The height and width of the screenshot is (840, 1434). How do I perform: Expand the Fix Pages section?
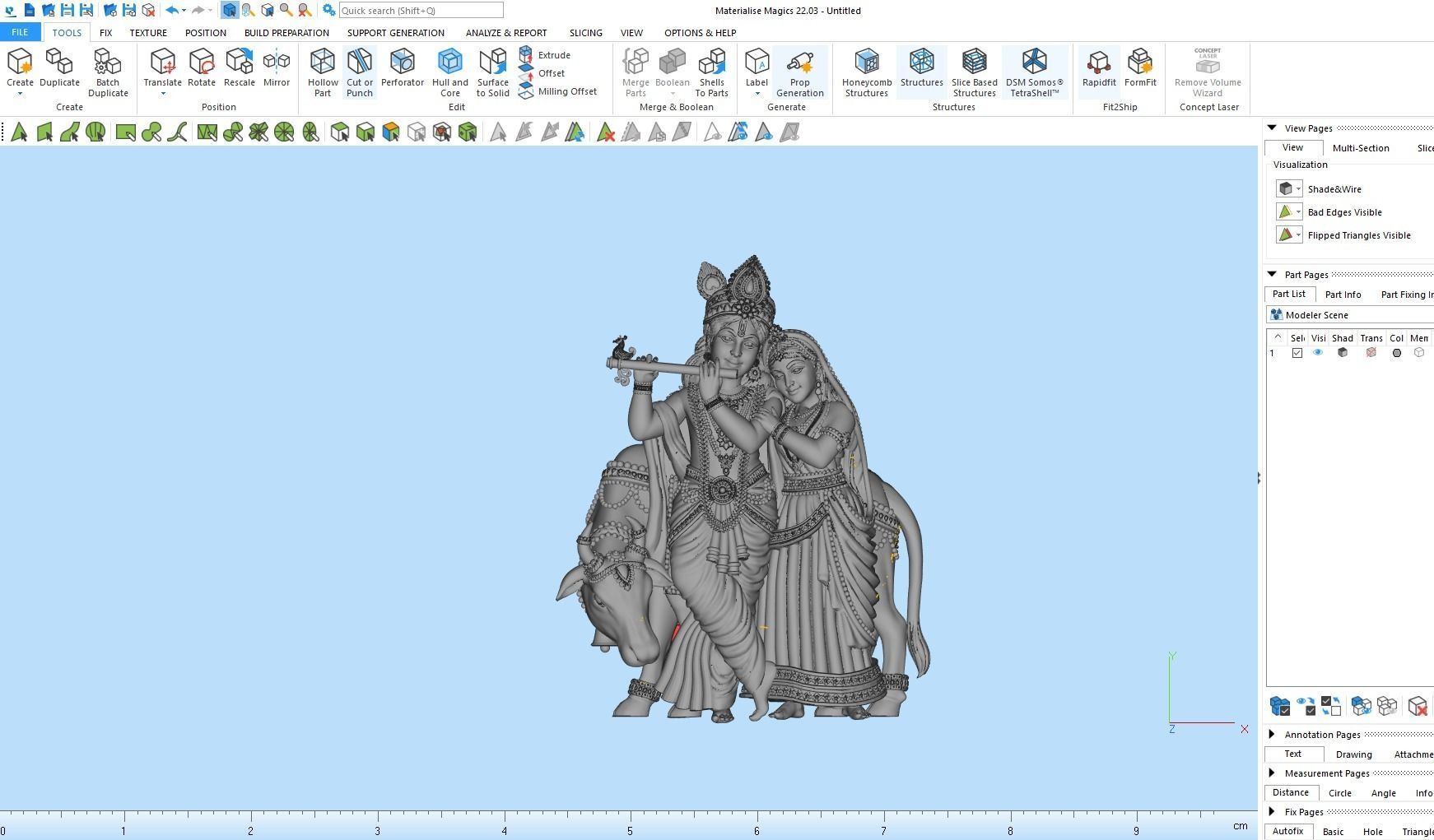point(1272,812)
